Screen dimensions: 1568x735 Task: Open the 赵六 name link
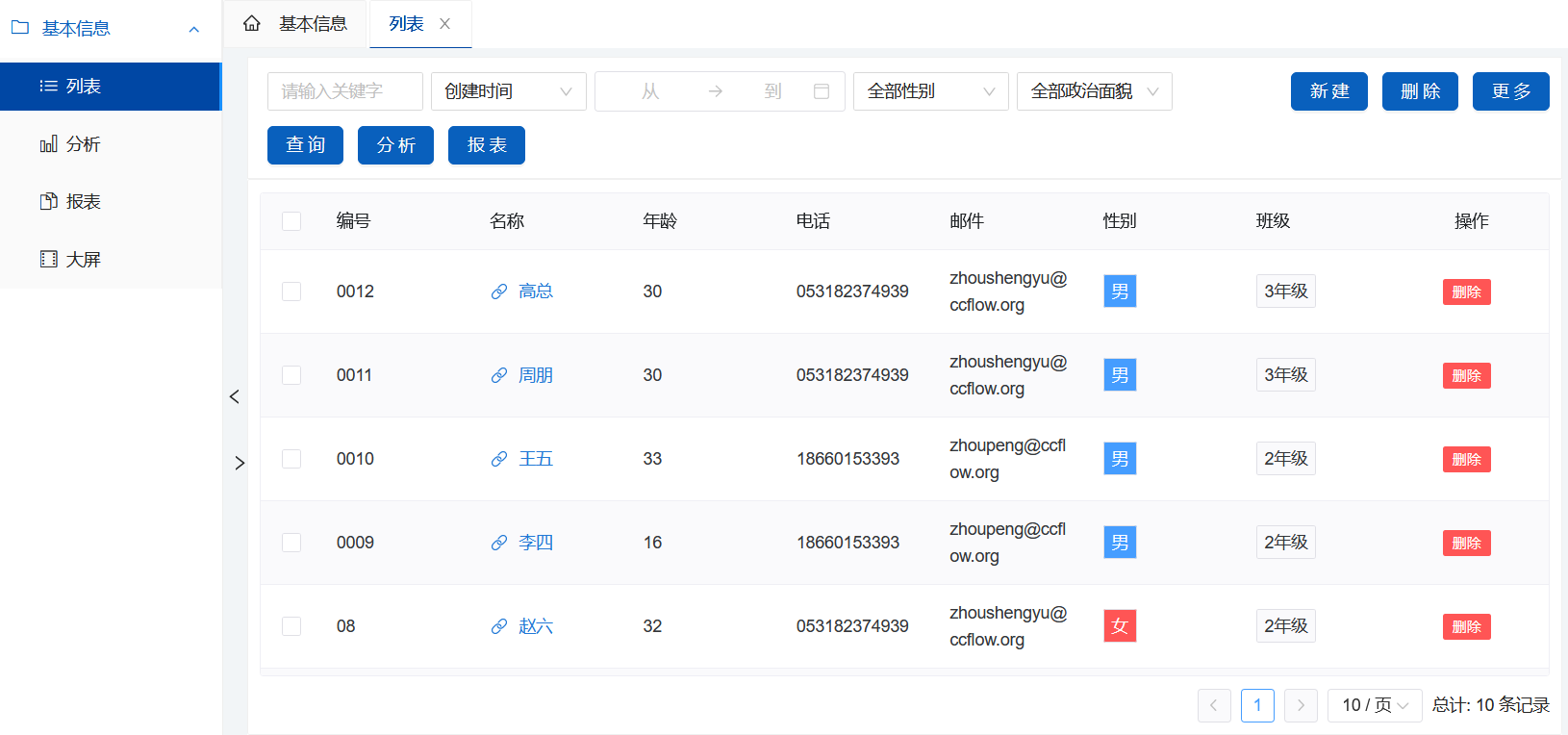pos(536,626)
